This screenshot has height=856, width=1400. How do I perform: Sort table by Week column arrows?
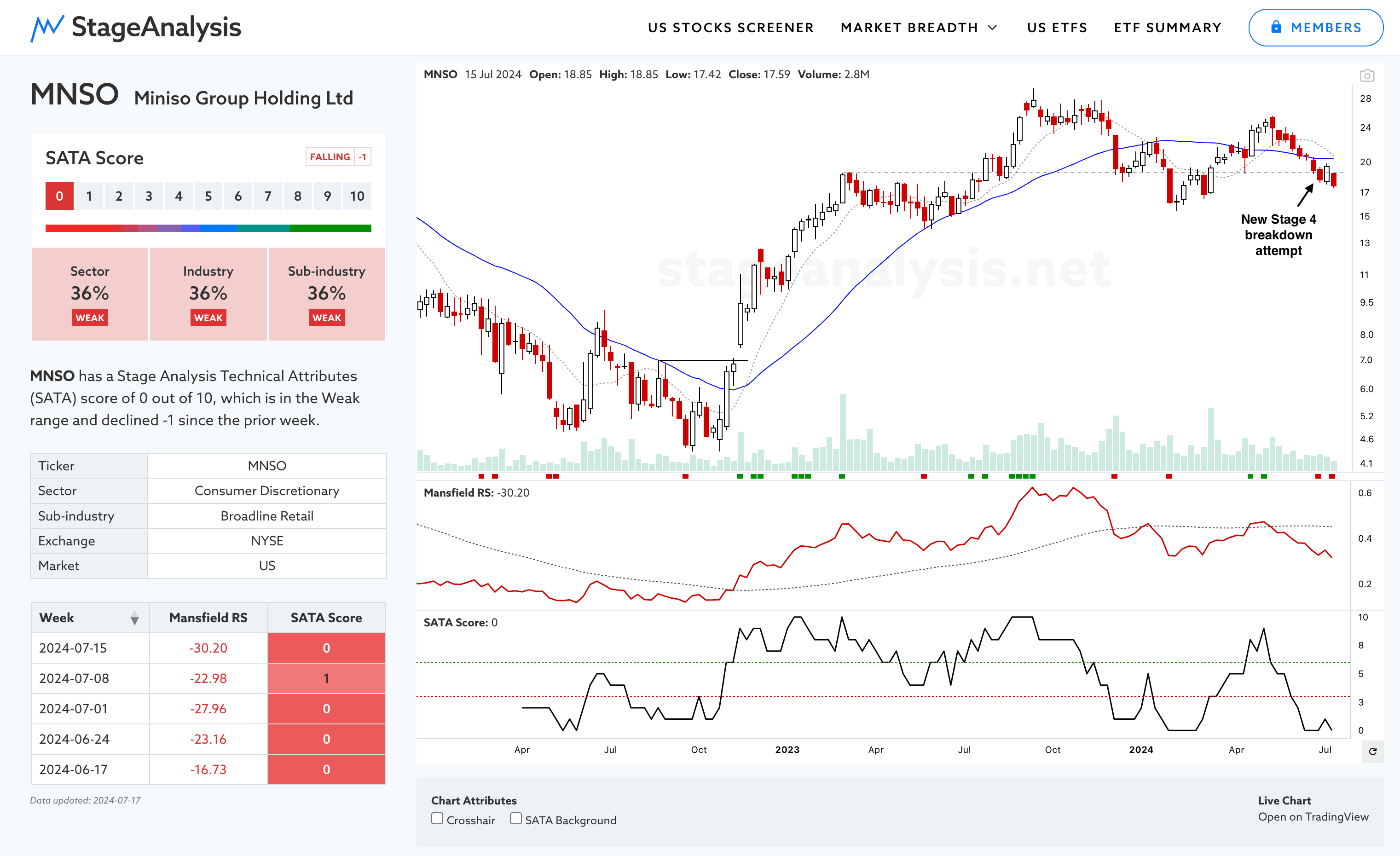point(135,618)
